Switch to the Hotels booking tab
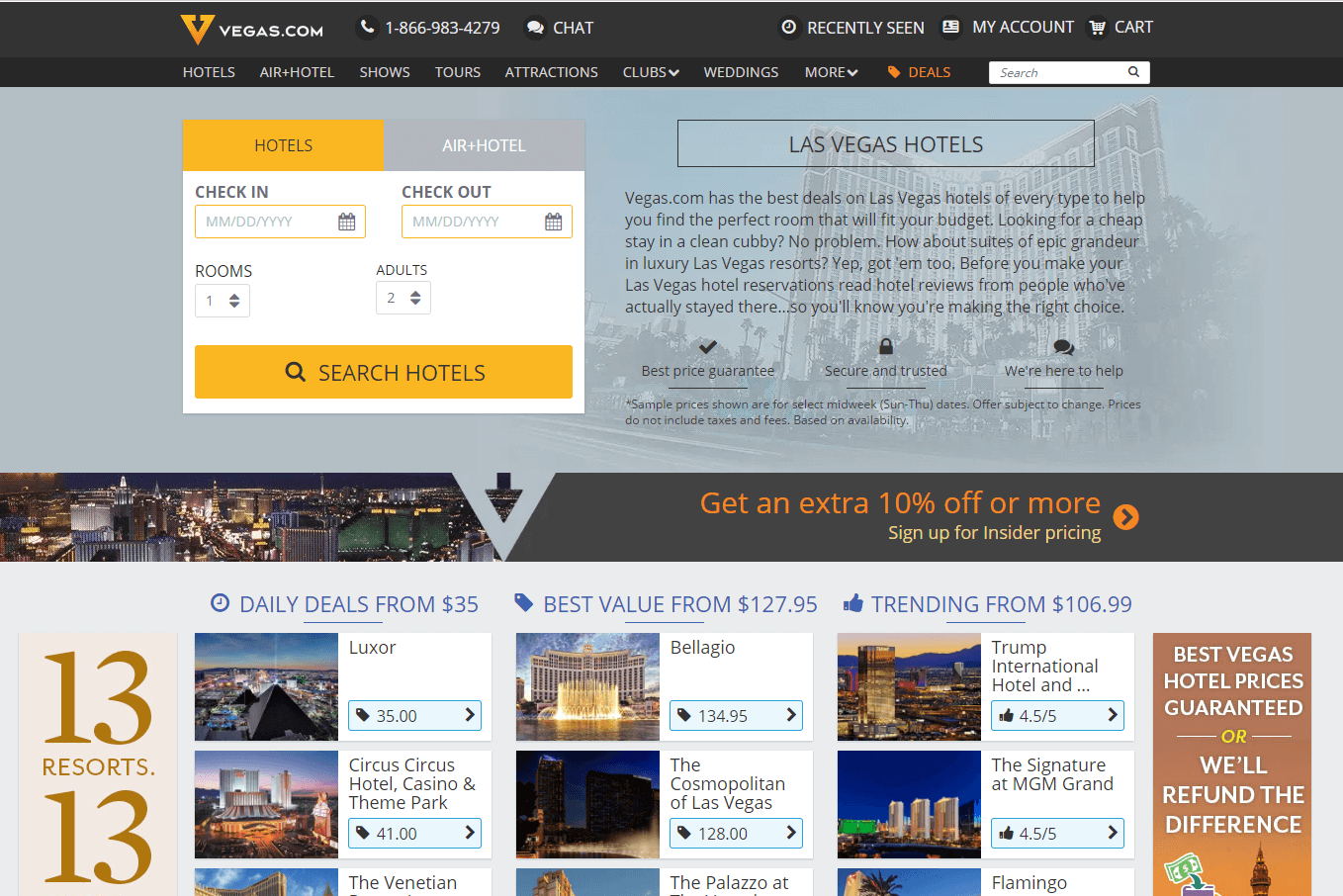This screenshot has width=1343, height=896. [x=283, y=145]
